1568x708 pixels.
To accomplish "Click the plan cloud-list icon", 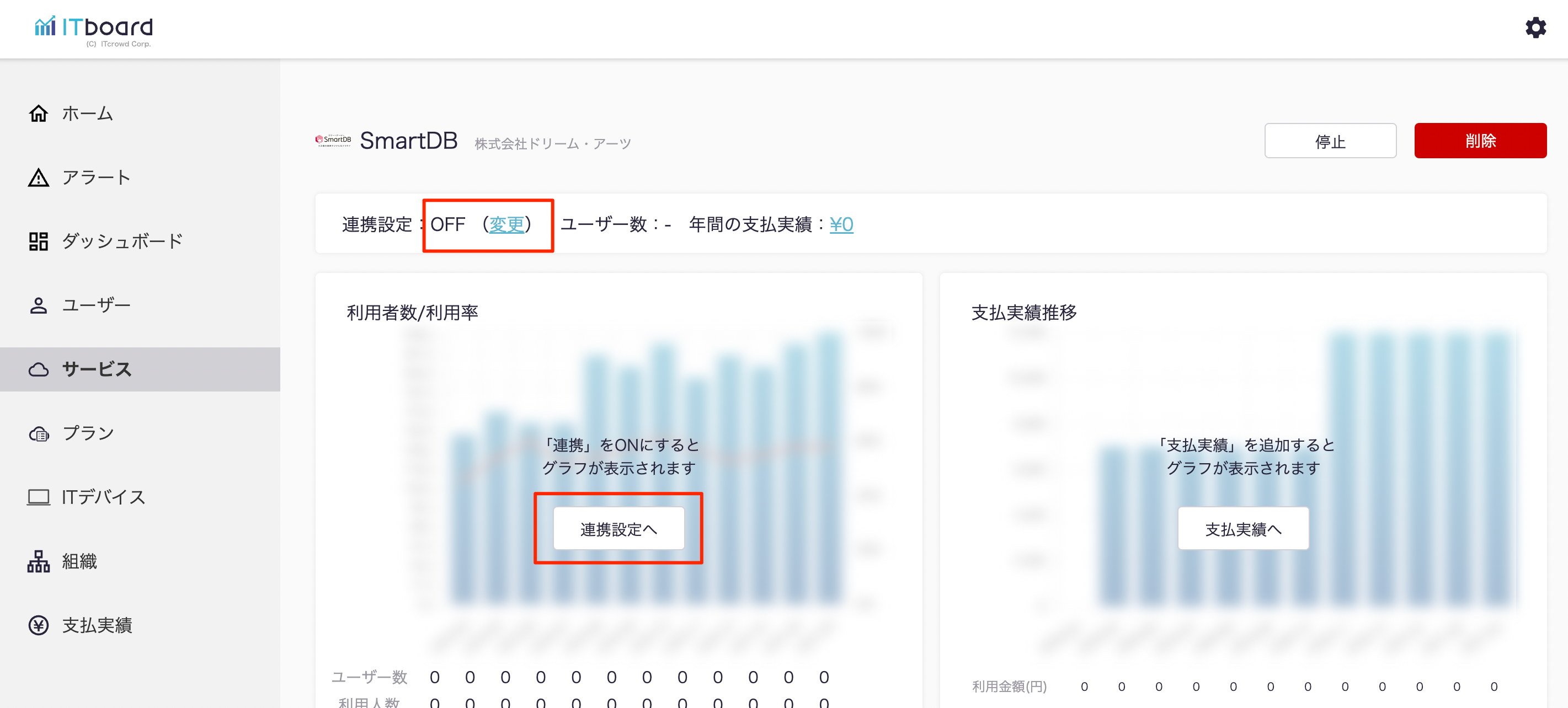I will [x=39, y=434].
